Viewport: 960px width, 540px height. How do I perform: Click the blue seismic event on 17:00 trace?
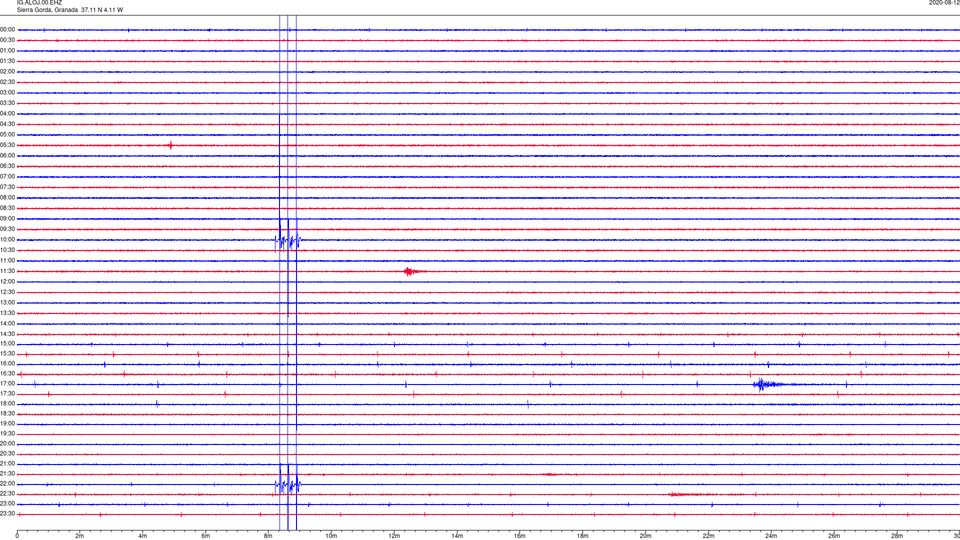pos(768,384)
